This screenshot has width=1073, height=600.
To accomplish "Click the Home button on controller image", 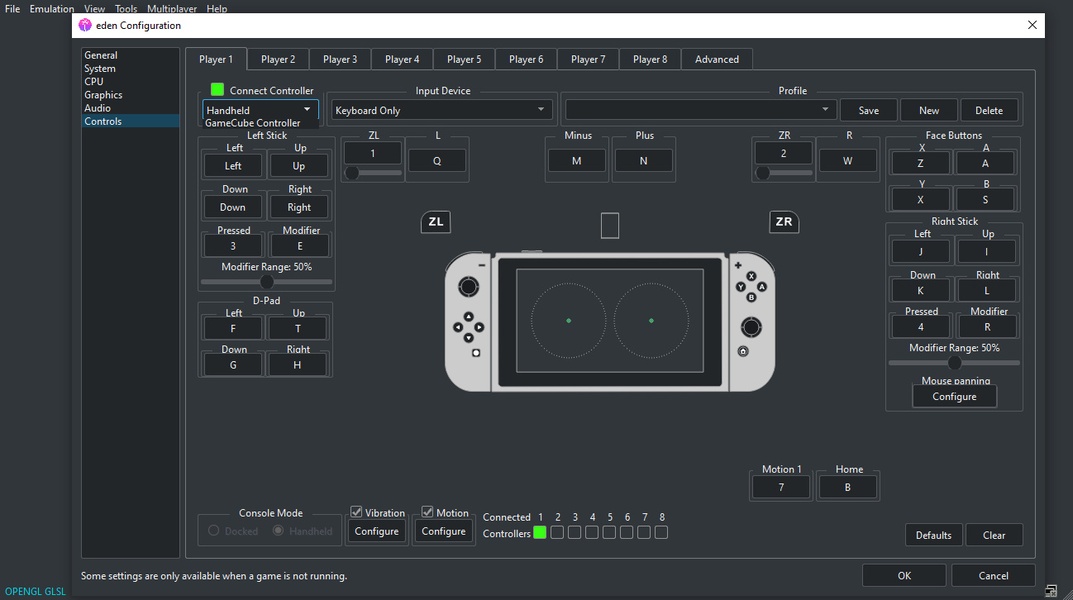I will coord(743,352).
